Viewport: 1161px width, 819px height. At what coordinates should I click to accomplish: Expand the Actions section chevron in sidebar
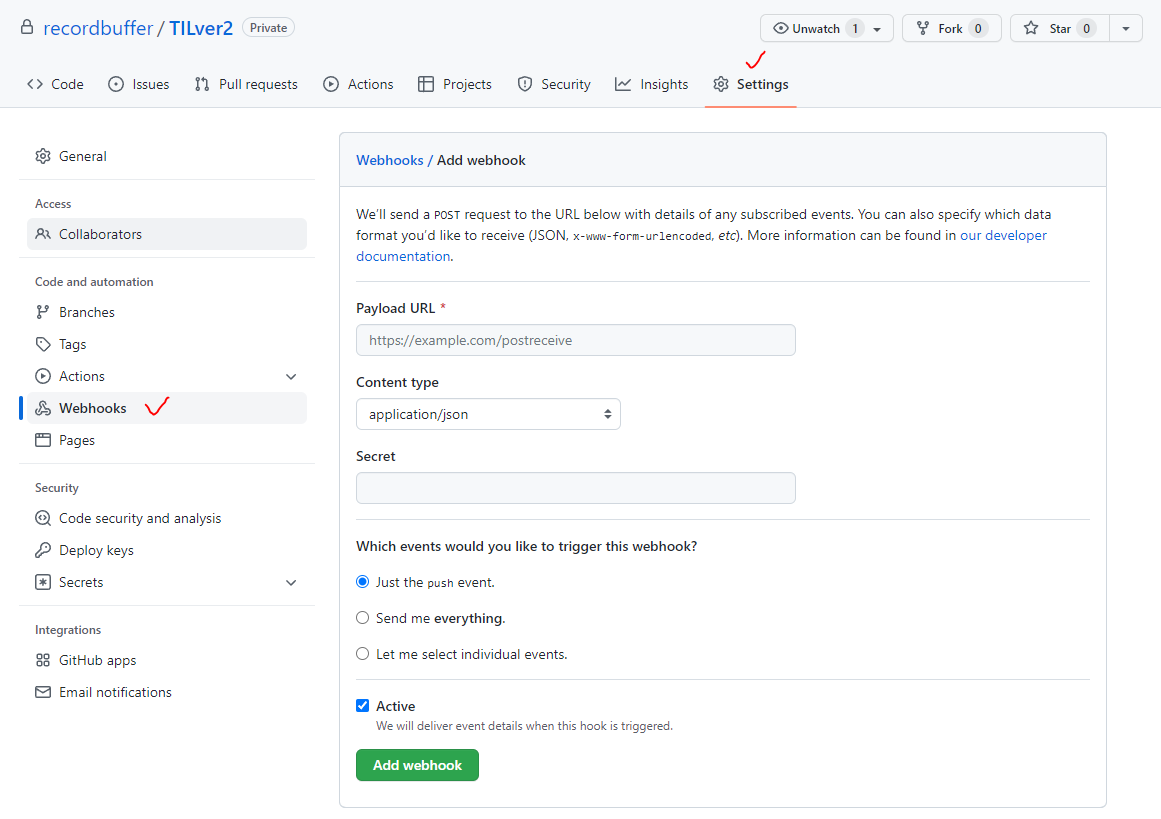pos(291,376)
